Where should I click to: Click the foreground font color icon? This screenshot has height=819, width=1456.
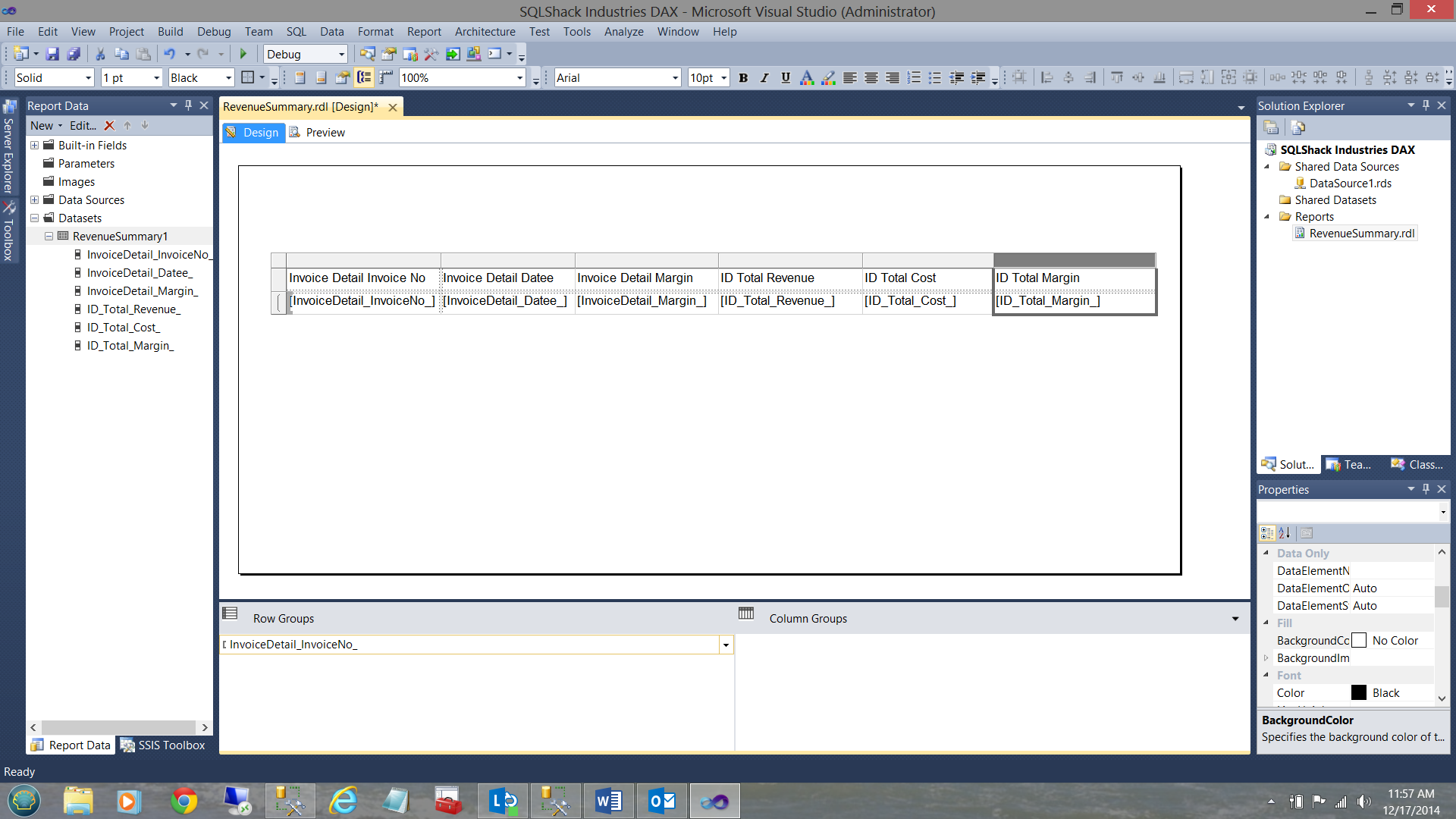click(807, 77)
